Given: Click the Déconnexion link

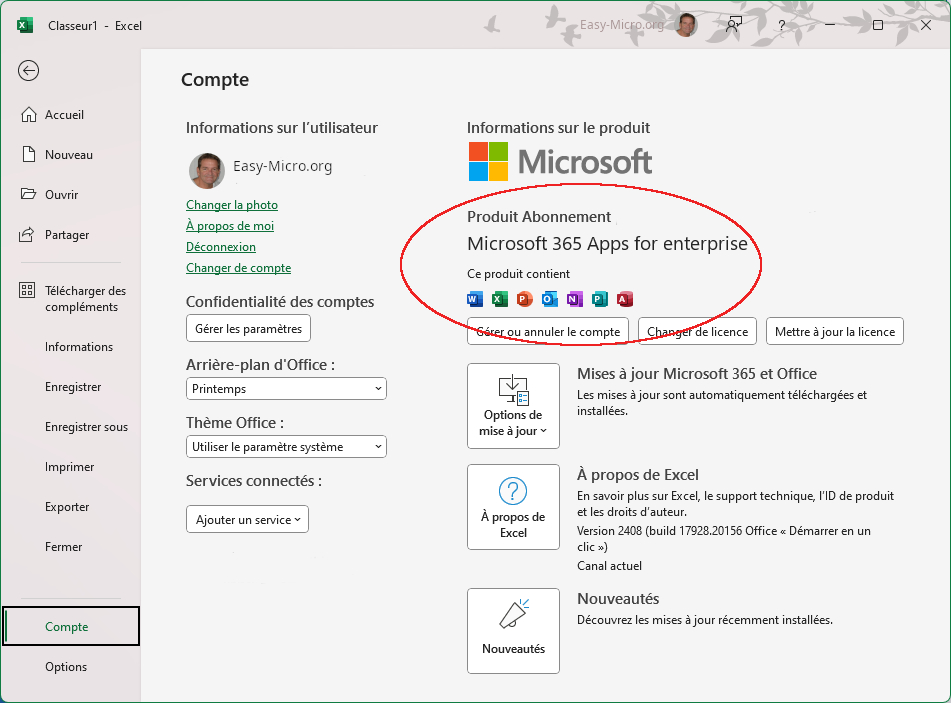Looking at the screenshot, I should tap(221, 247).
